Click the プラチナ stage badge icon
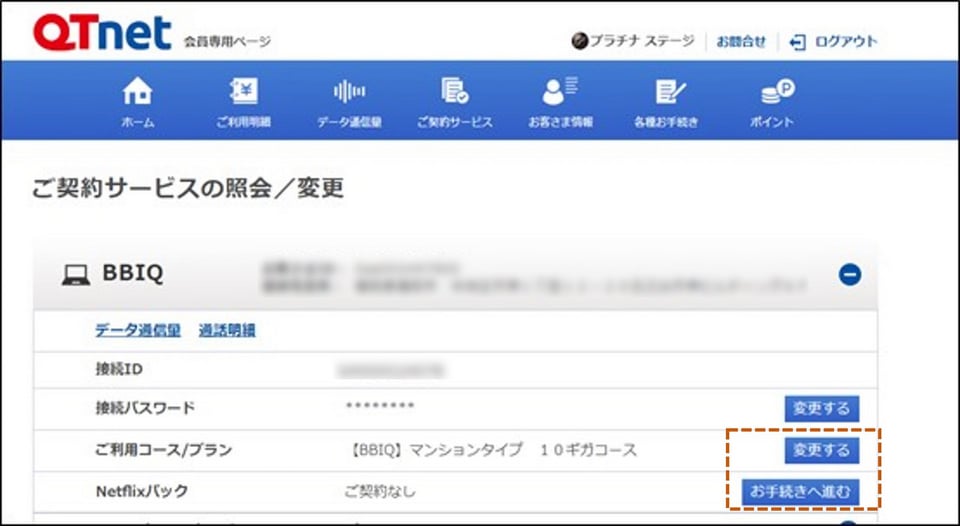This screenshot has height=526, width=960. tap(579, 41)
